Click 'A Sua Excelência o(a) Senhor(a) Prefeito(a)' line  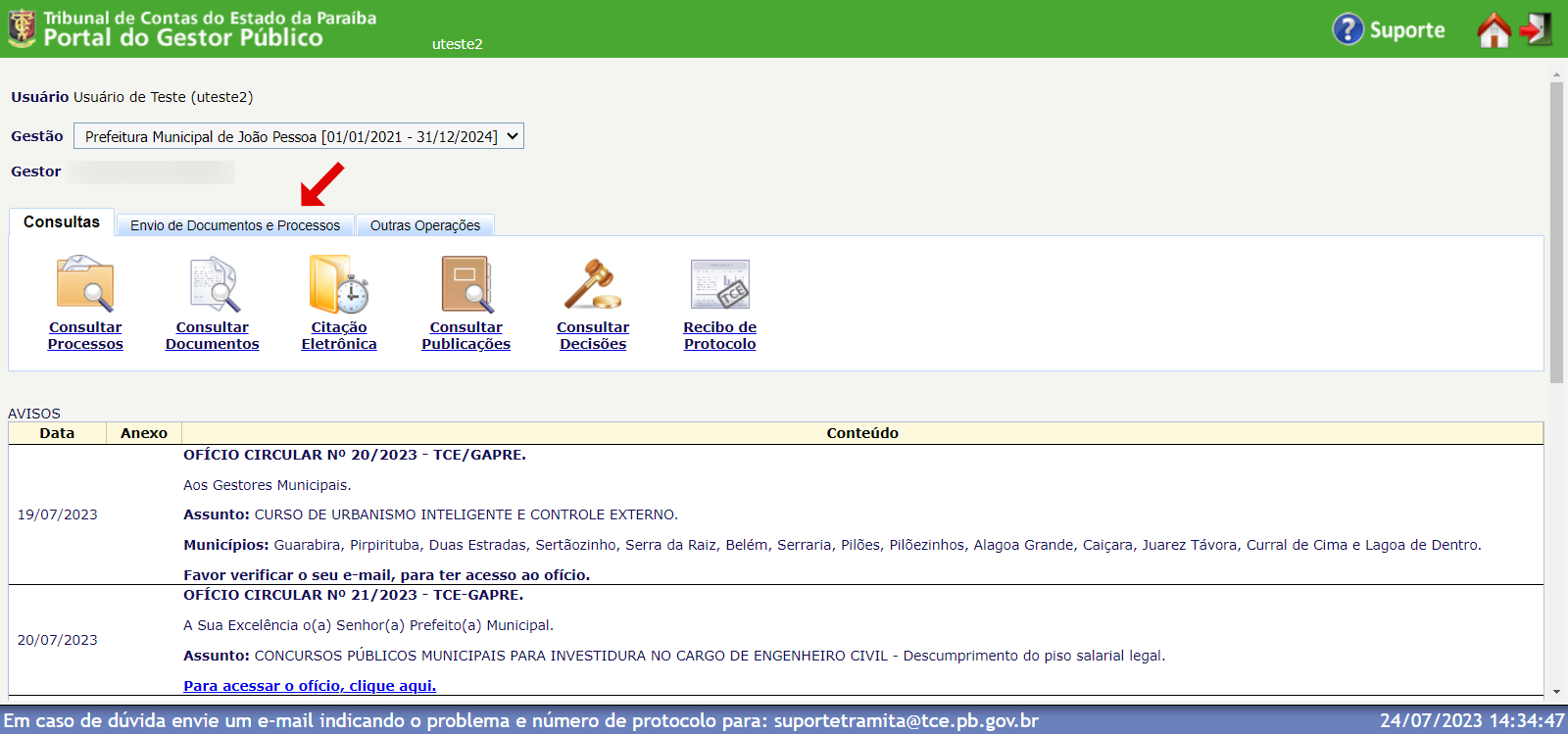tap(368, 625)
